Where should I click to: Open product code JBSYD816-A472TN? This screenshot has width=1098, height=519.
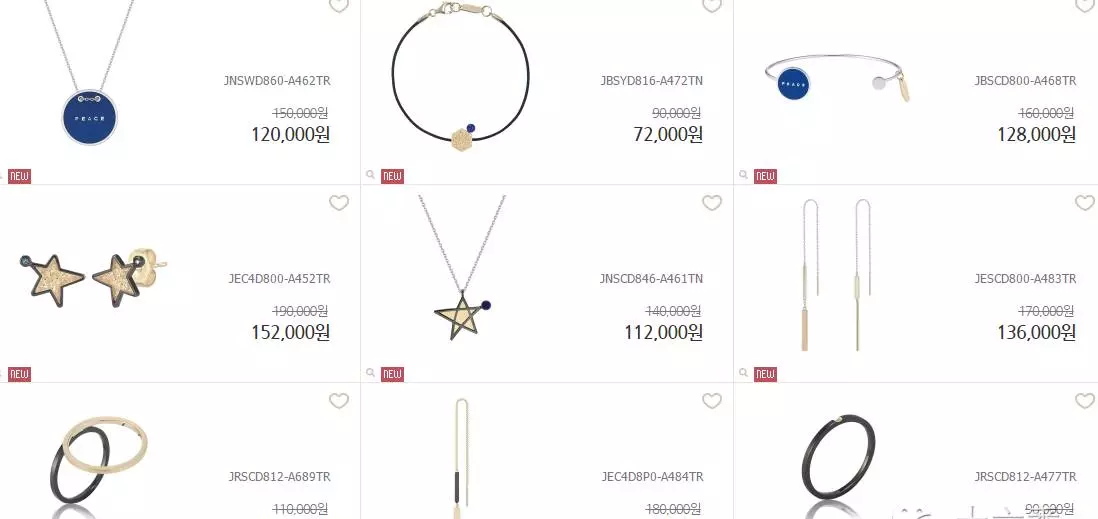tap(651, 81)
